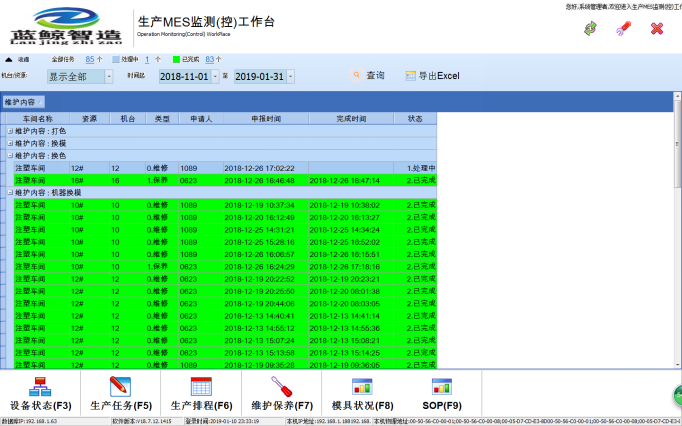Viewport: 682px width, 426px height.
Task: Select the cell 2018-12-26 17:18:16
Action: coord(351,266)
